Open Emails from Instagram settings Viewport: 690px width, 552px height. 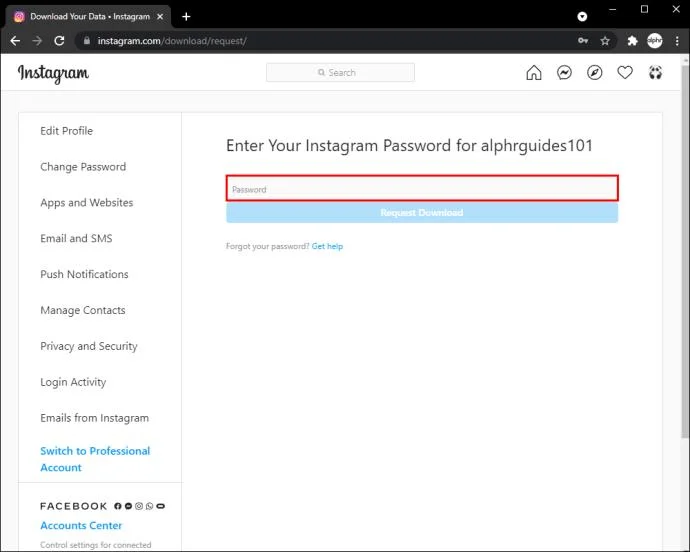pyautogui.click(x=95, y=418)
